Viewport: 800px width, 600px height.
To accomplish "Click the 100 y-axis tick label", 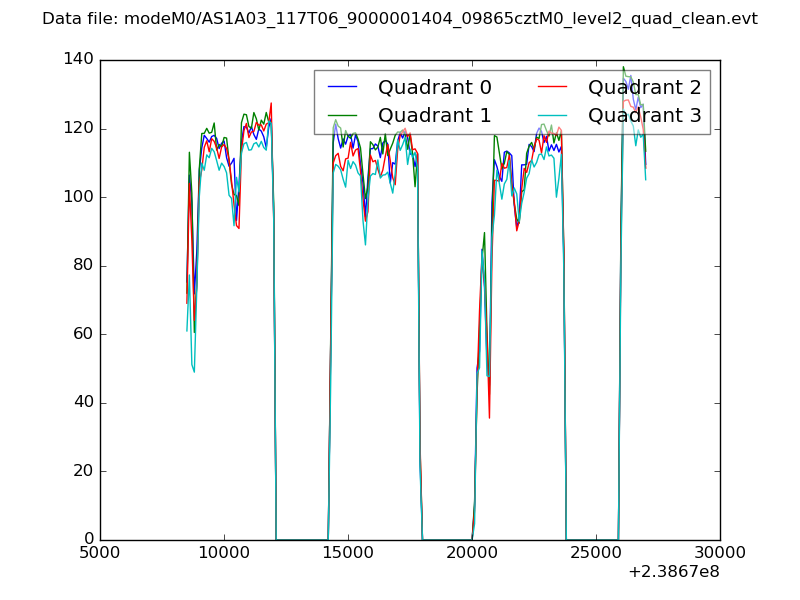I will 76,197.
